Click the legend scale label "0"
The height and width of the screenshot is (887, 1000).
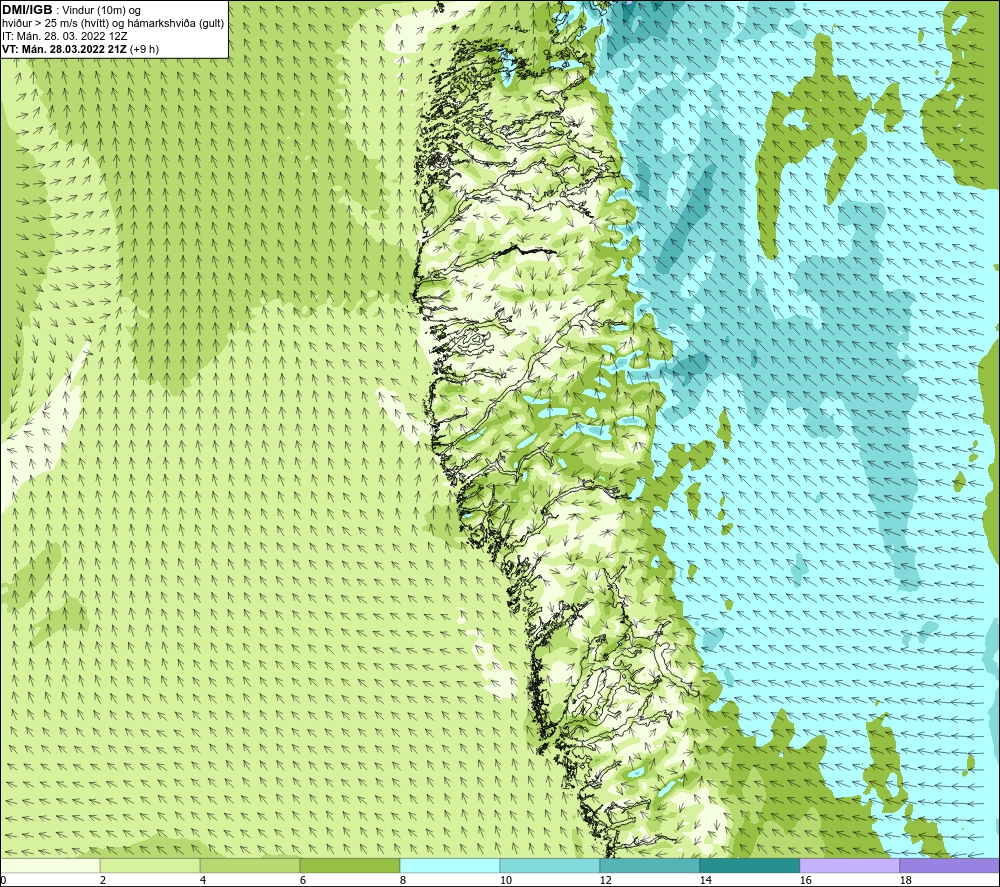(x=3, y=880)
